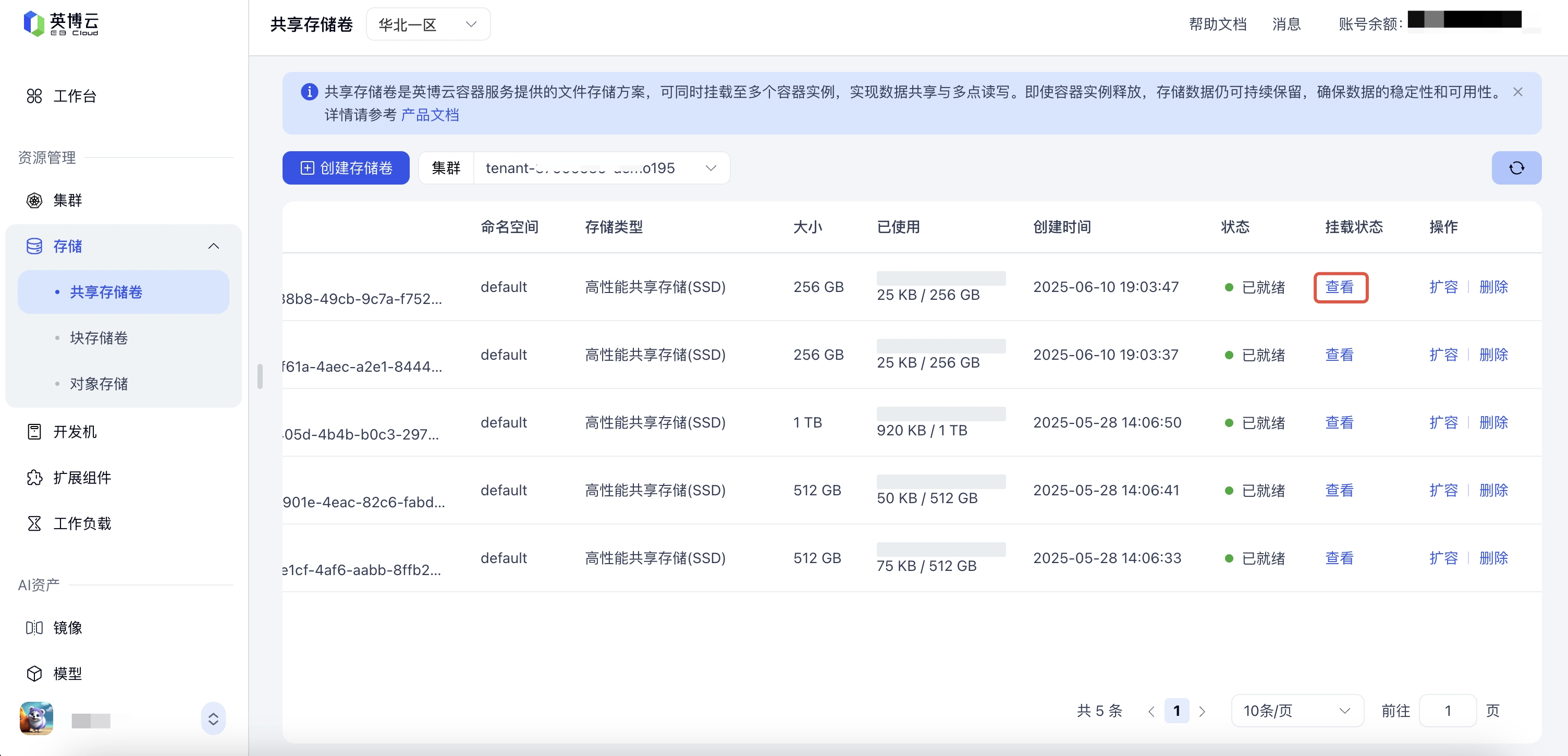Viewport: 1568px width, 756px height.
Task: Click the refresh icon button
Action: [1516, 168]
